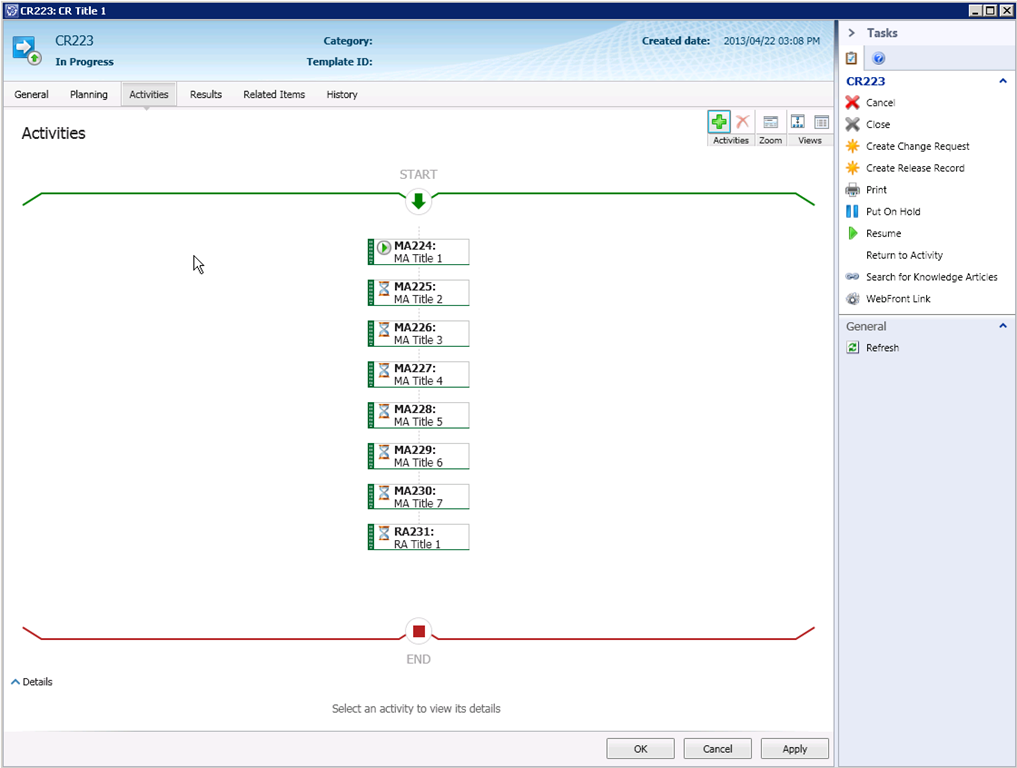The height and width of the screenshot is (768, 1017).
Task: Collapse the Tasks pane with the arrow
Action: point(851,33)
